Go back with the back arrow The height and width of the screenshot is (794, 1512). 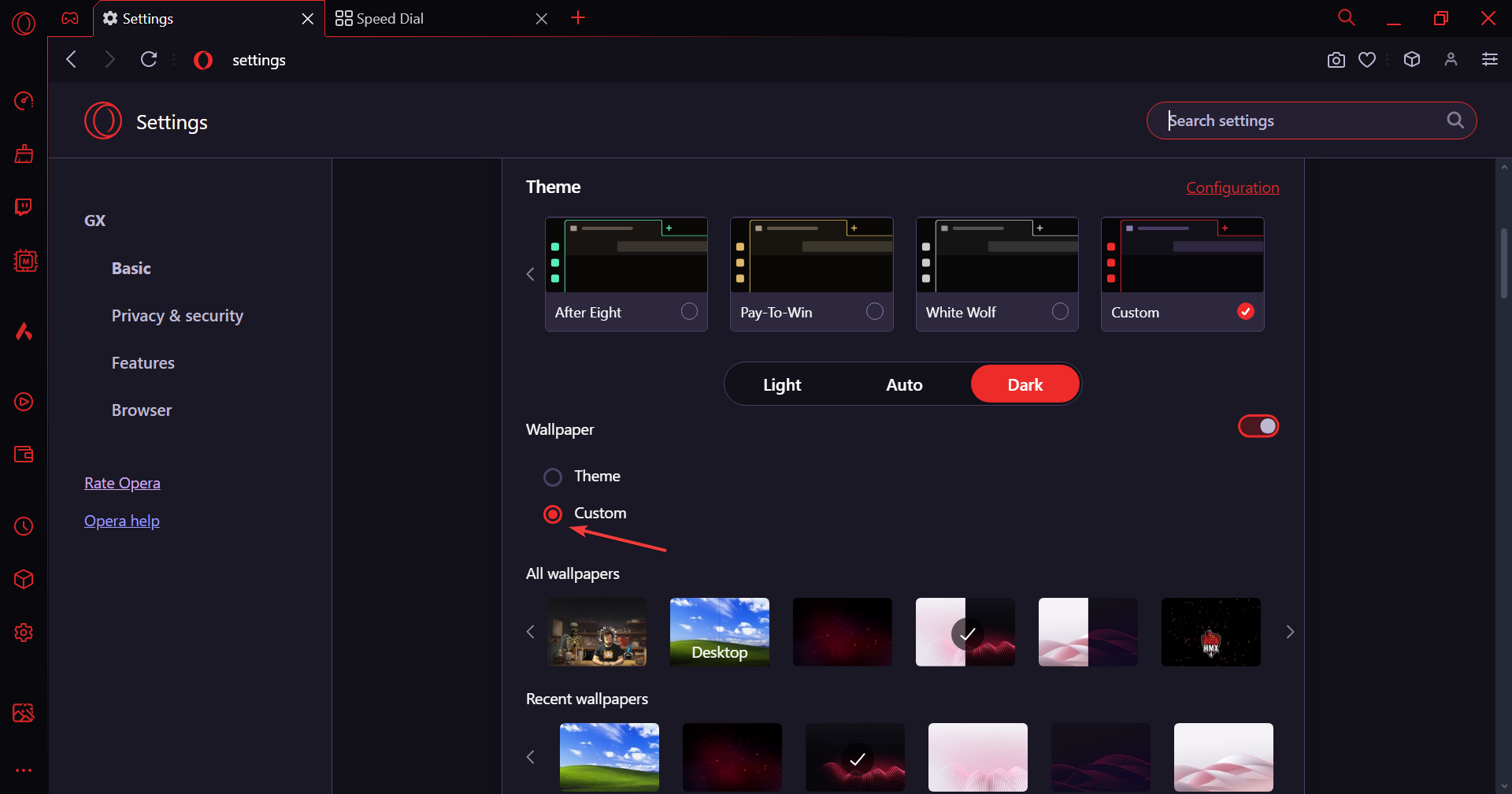click(72, 59)
